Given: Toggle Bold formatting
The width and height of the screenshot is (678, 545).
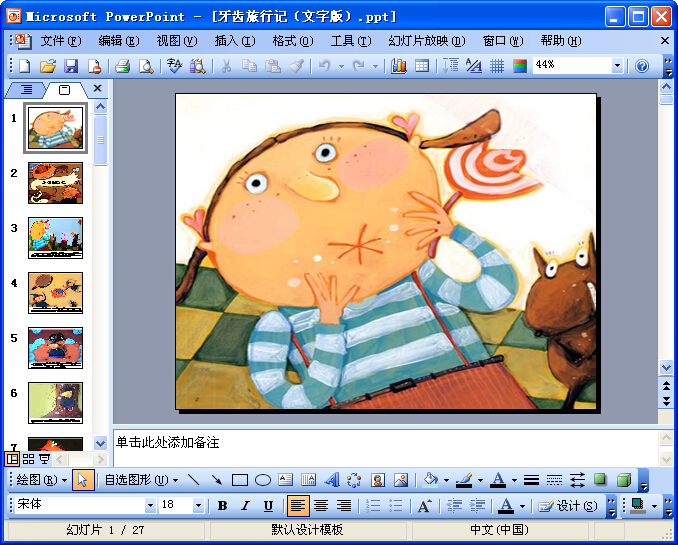Looking at the screenshot, I should (x=222, y=505).
